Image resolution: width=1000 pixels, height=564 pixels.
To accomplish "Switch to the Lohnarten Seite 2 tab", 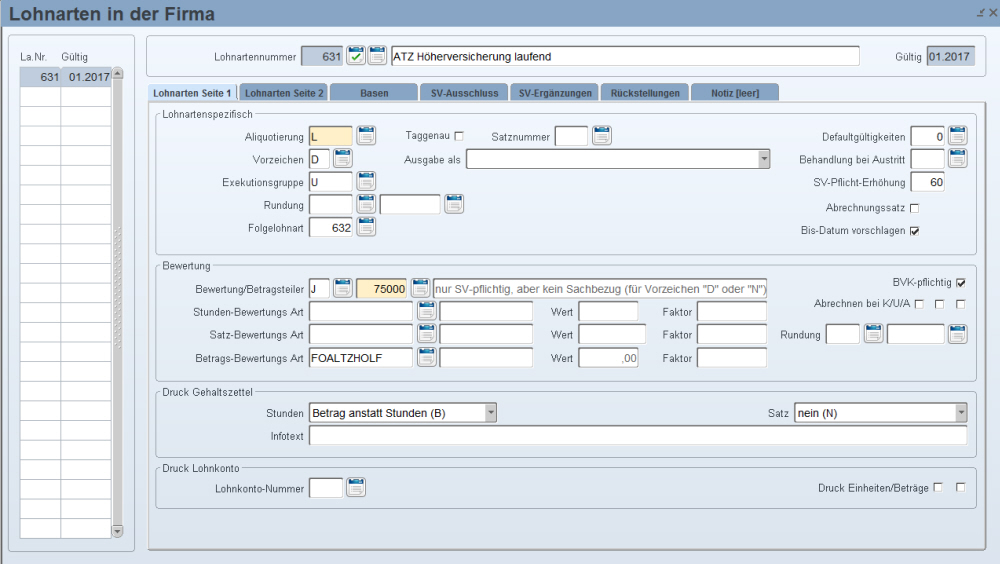I will 284,93.
